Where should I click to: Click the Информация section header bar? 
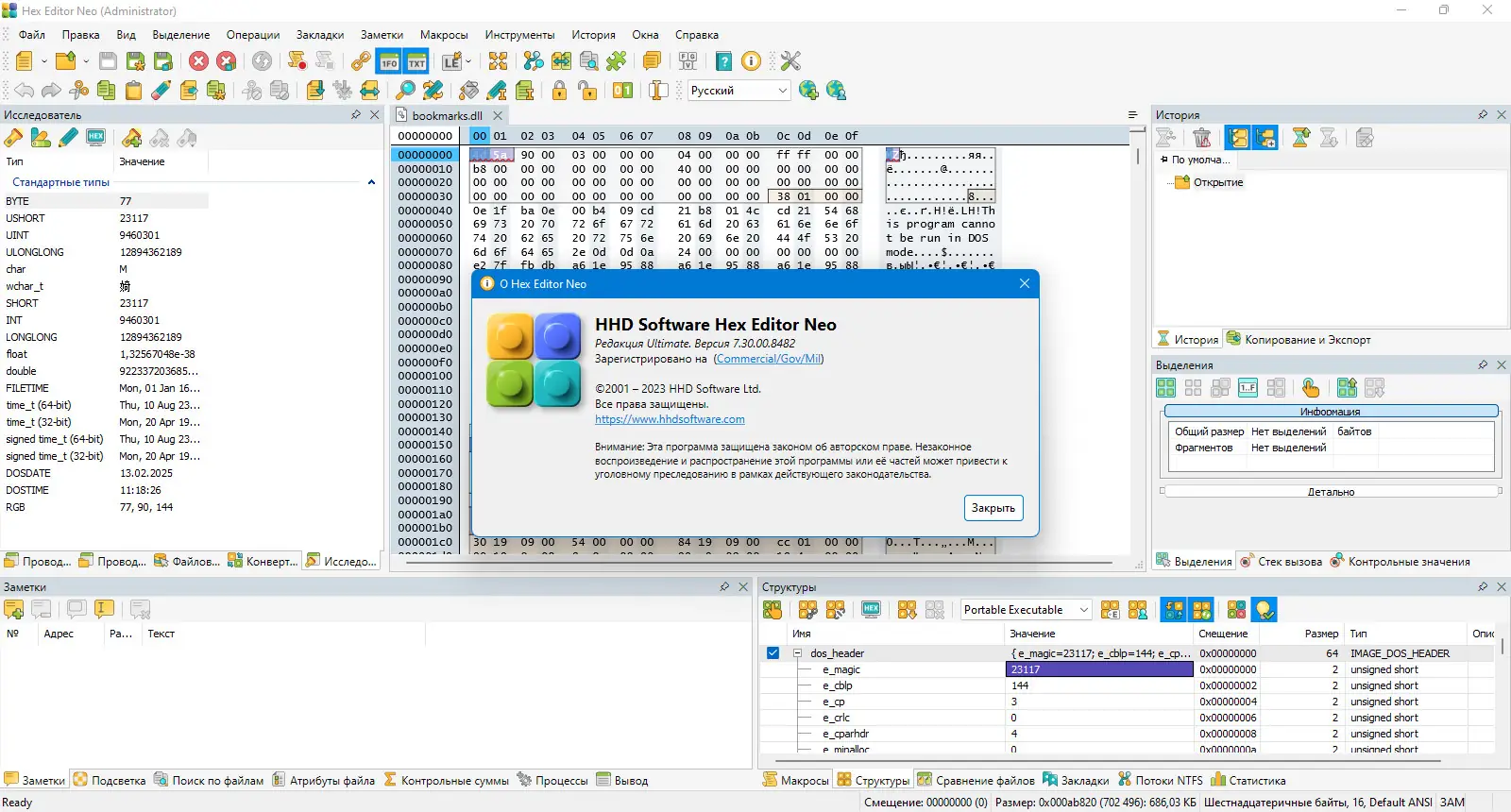pyautogui.click(x=1331, y=412)
